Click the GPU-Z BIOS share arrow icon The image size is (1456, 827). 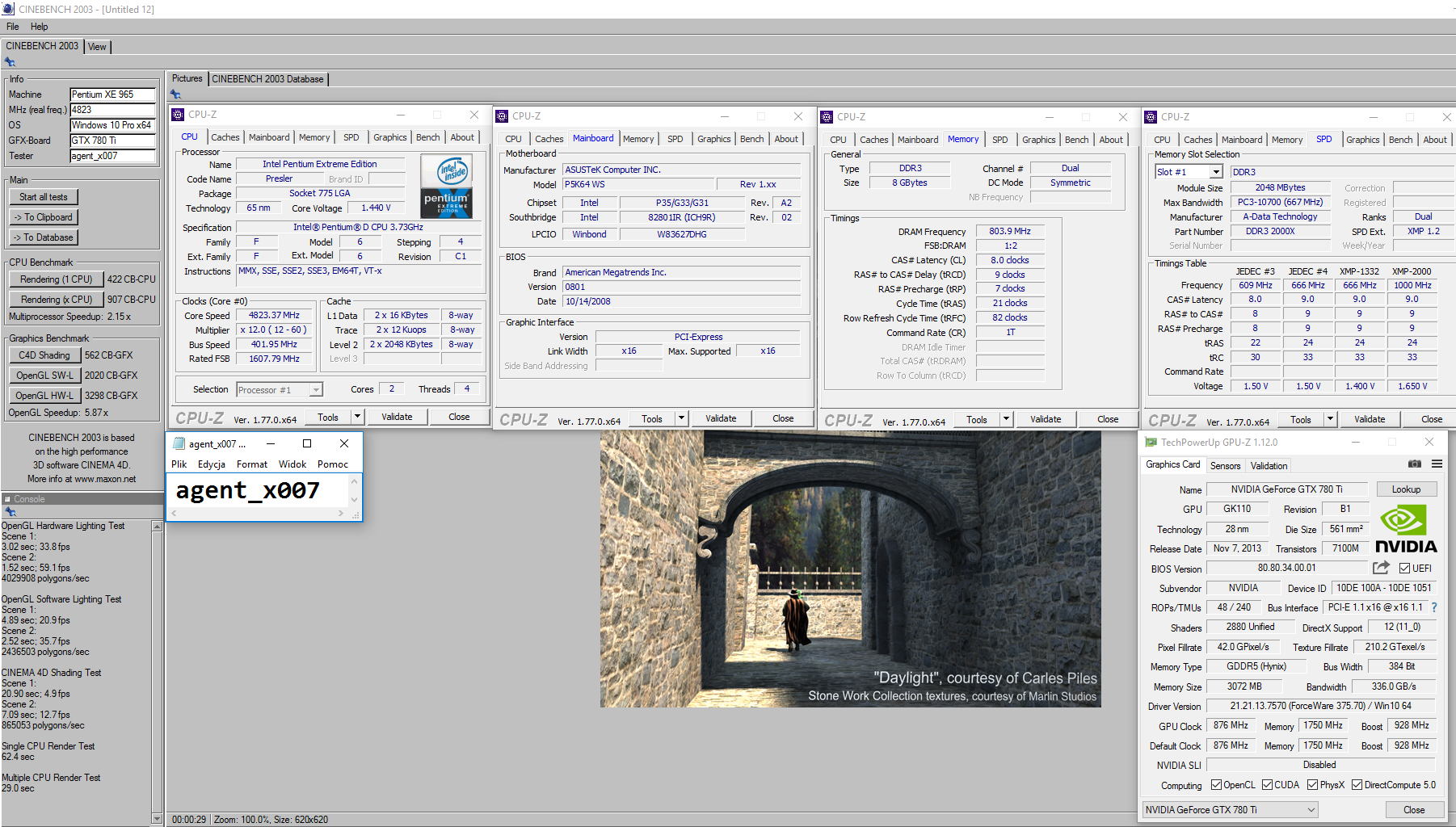pyautogui.click(x=1381, y=568)
